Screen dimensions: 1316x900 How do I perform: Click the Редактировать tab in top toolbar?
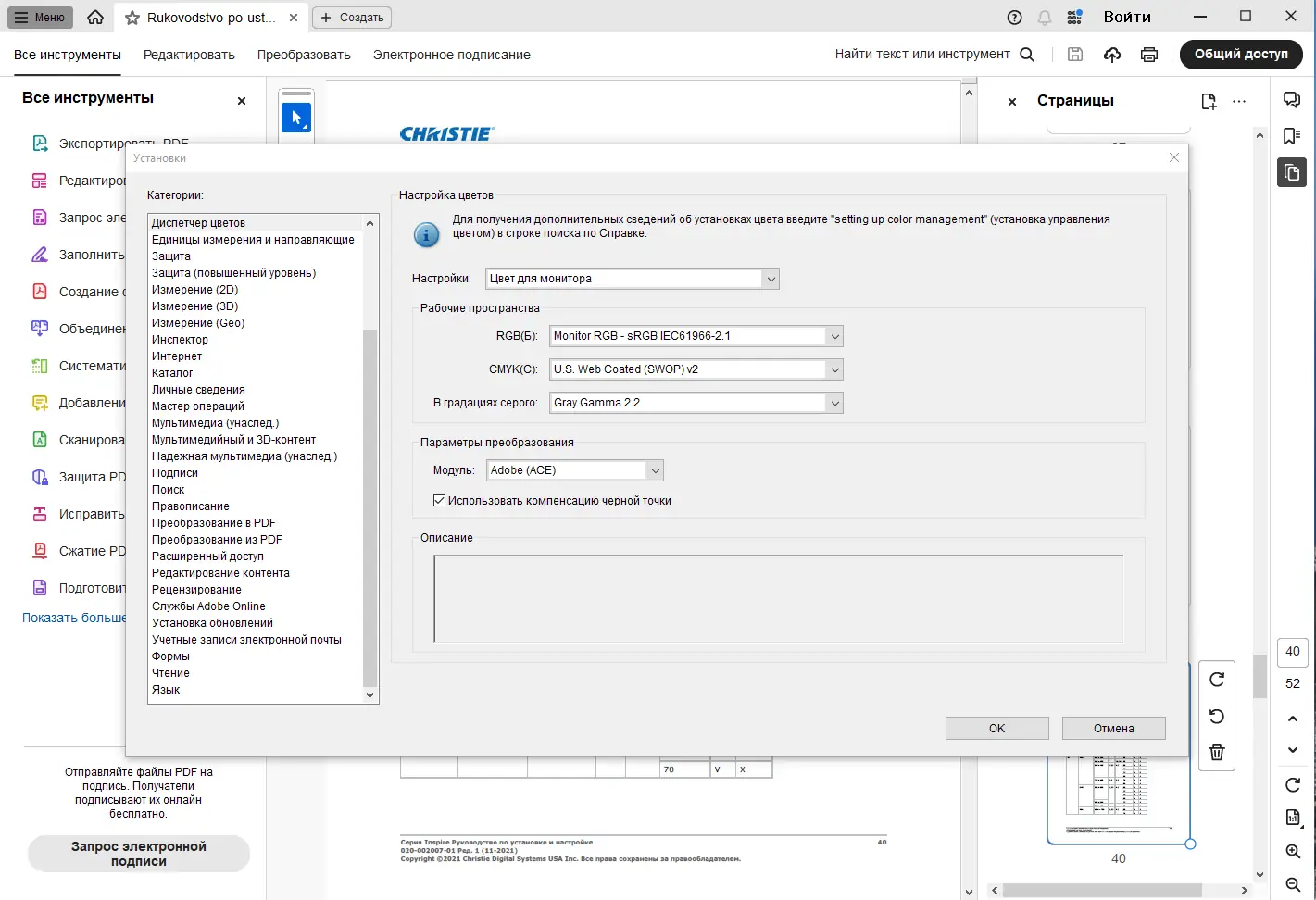point(189,55)
